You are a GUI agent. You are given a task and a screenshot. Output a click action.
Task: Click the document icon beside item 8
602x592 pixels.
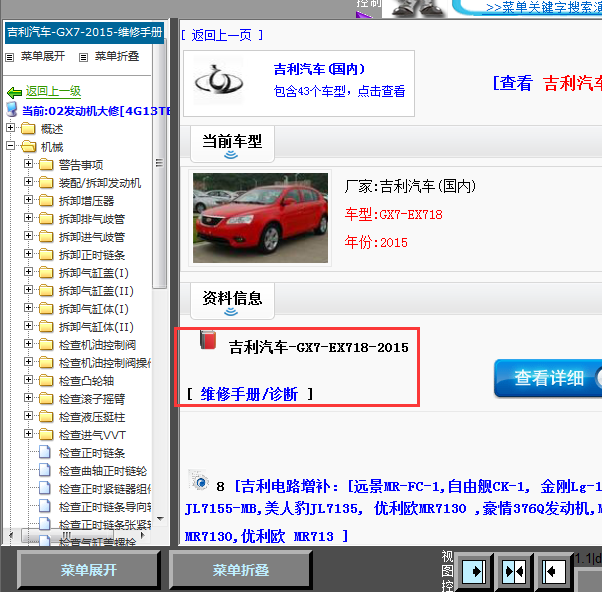pyautogui.click(x=198, y=480)
